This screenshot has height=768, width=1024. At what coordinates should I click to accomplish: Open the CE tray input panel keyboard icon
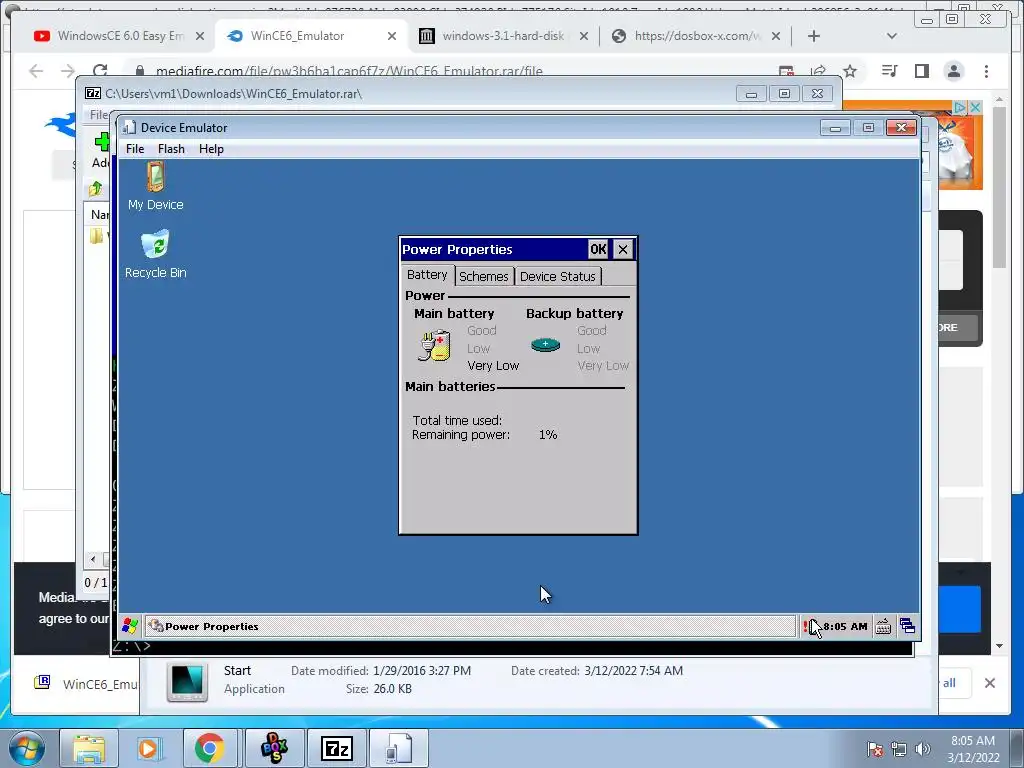883,626
